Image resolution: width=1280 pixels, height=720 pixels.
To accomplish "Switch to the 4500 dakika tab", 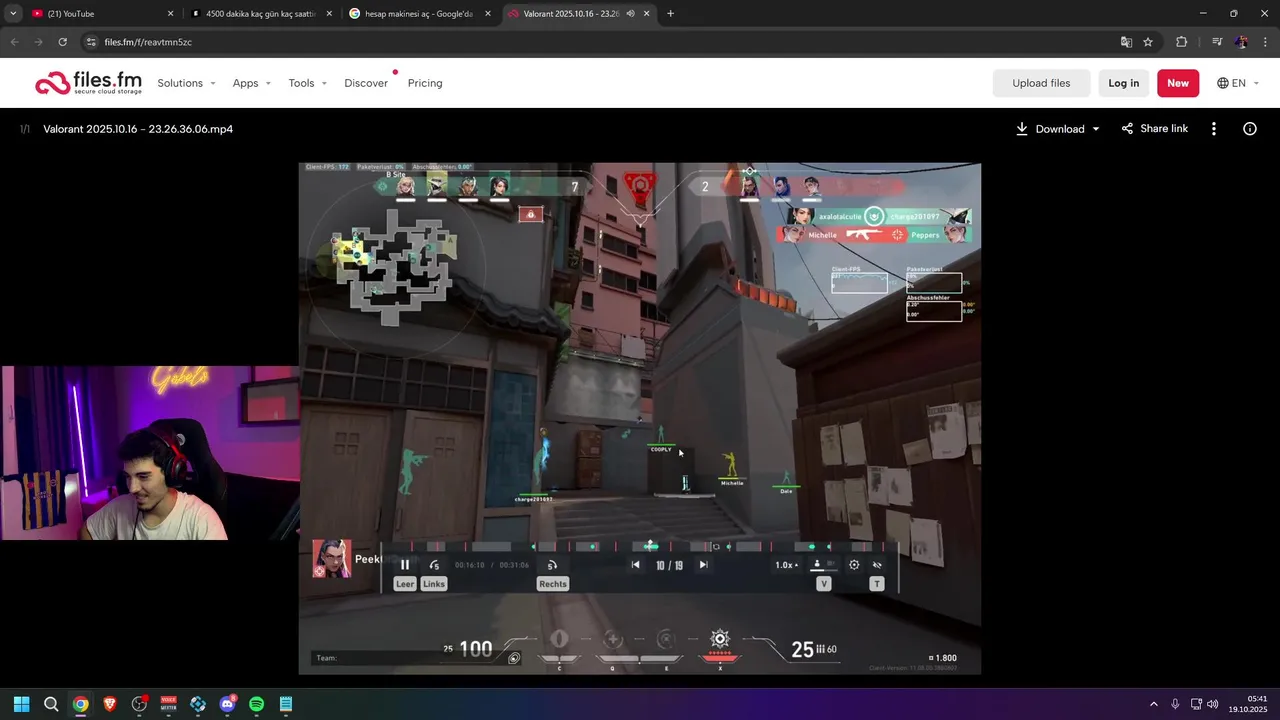I will [x=260, y=14].
